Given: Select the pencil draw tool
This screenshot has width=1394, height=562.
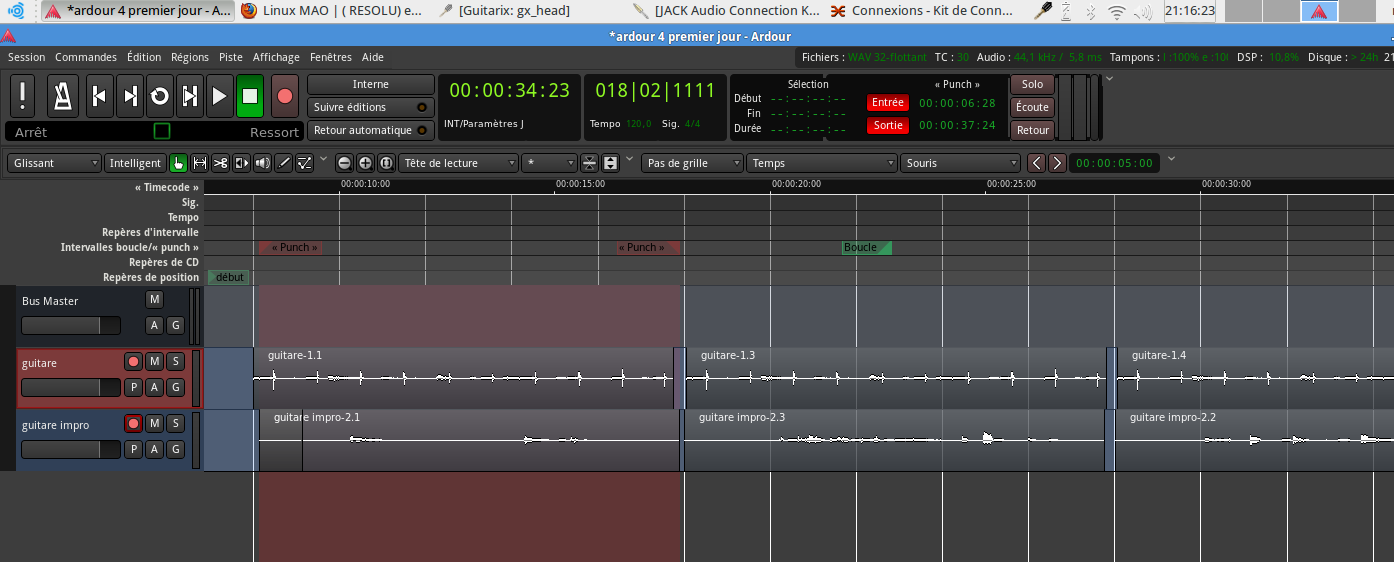Looking at the screenshot, I should (x=284, y=163).
